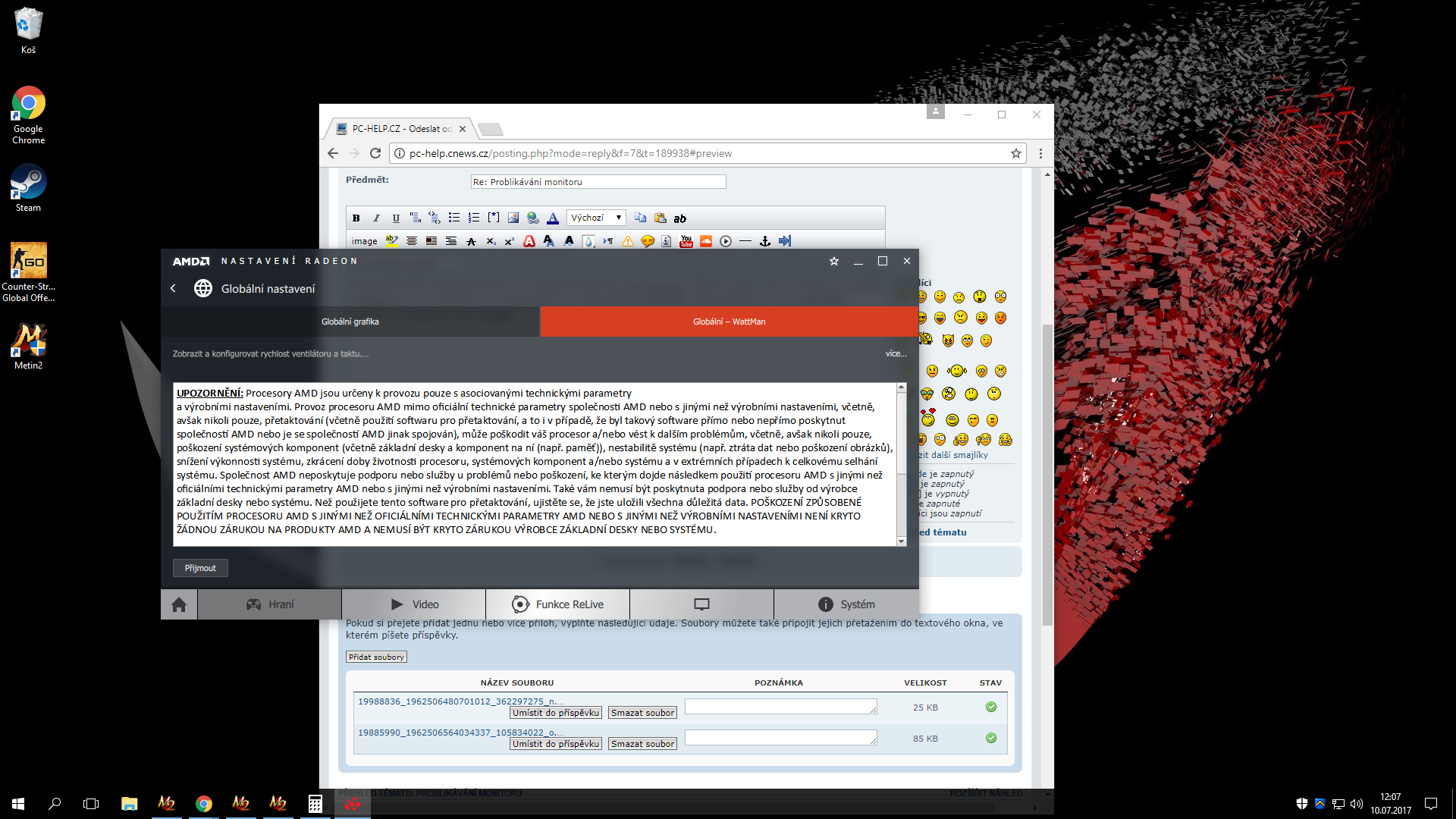Delete first attachment with Smazat soubor

(x=642, y=713)
